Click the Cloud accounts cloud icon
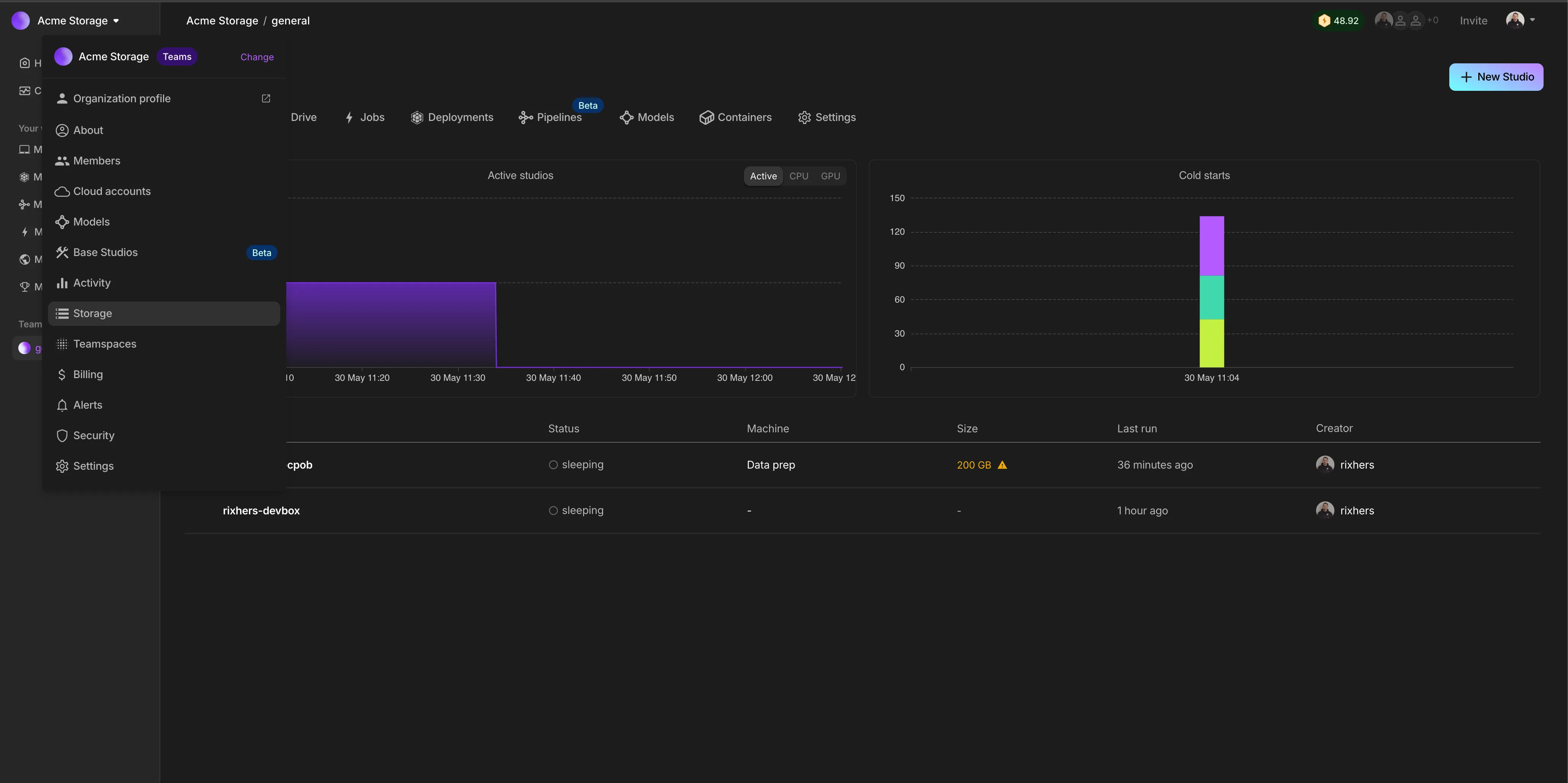Image resolution: width=1568 pixels, height=783 pixels. (x=62, y=192)
